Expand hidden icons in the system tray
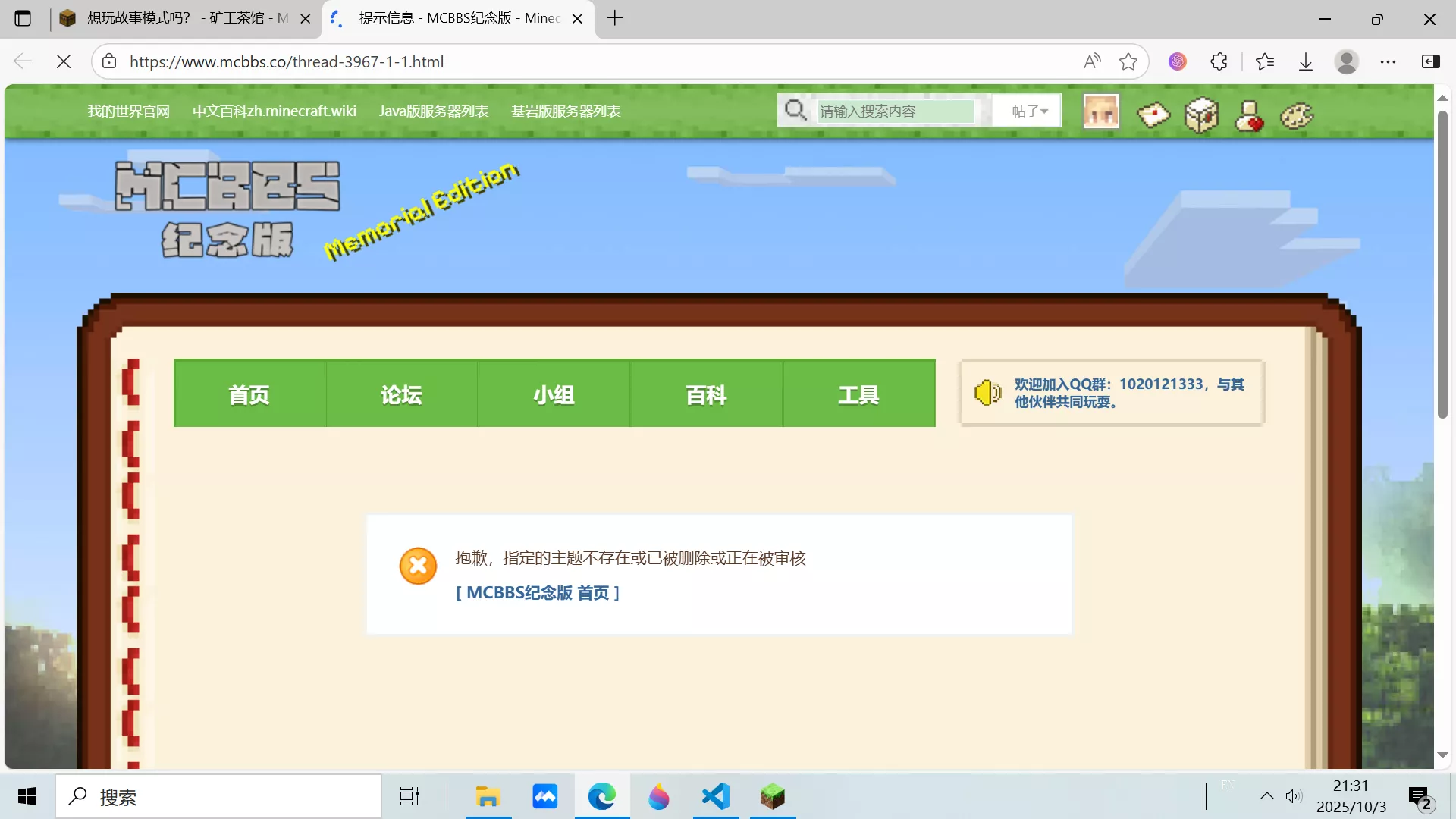This screenshot has width=1456, height=819. (x=1266, y=796)
